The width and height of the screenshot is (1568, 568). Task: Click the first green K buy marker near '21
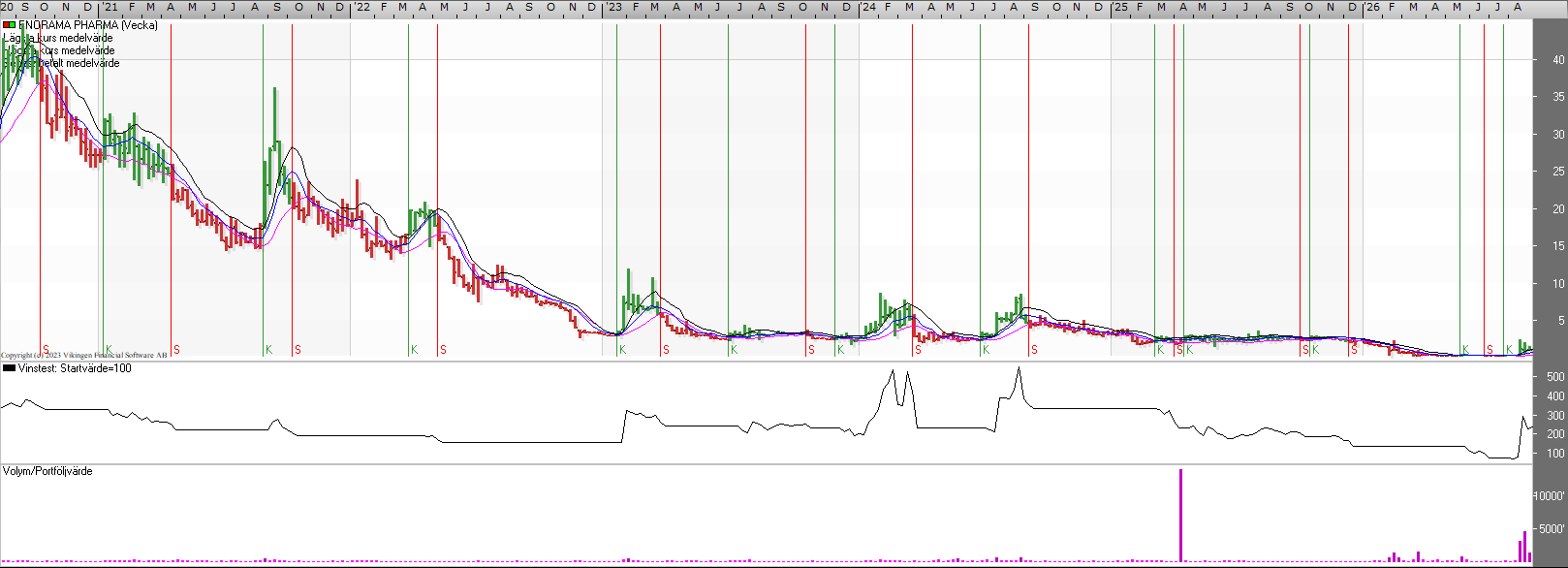109,350
